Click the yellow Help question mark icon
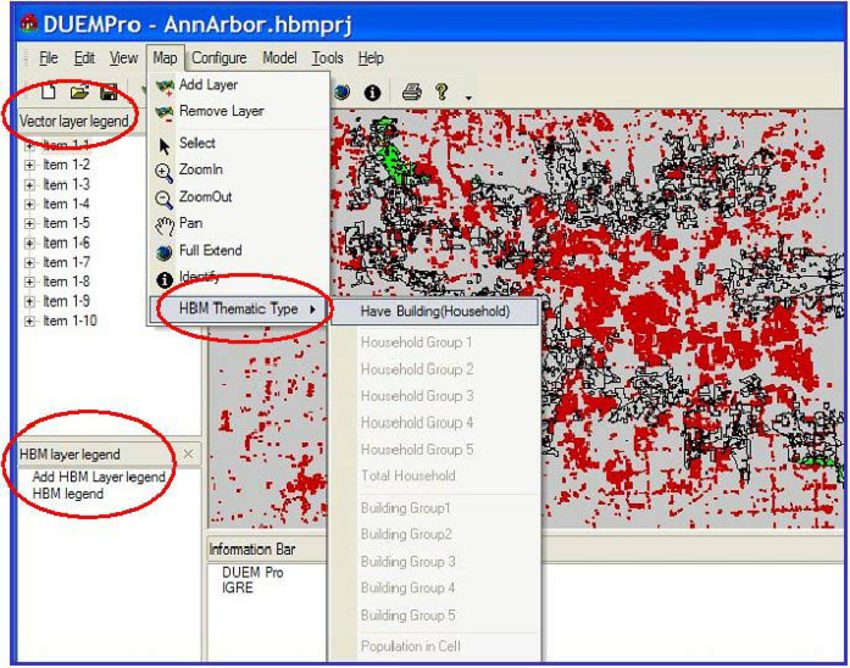This screenshot has height=668, width=850. (x=442, y=92)
